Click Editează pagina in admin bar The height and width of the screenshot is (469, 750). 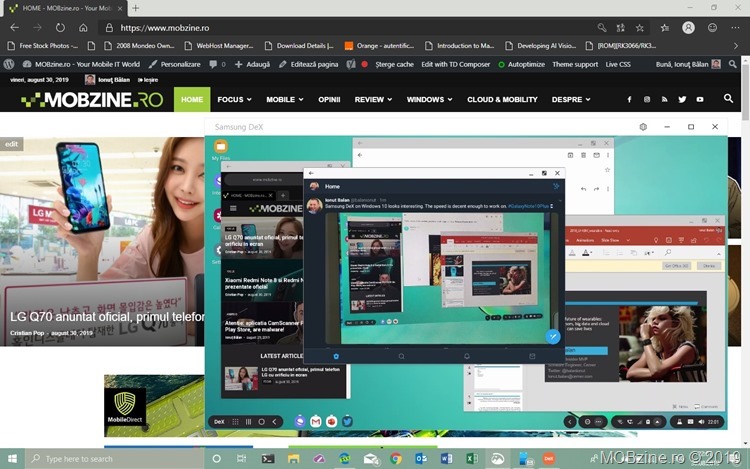tap(309, 64)
